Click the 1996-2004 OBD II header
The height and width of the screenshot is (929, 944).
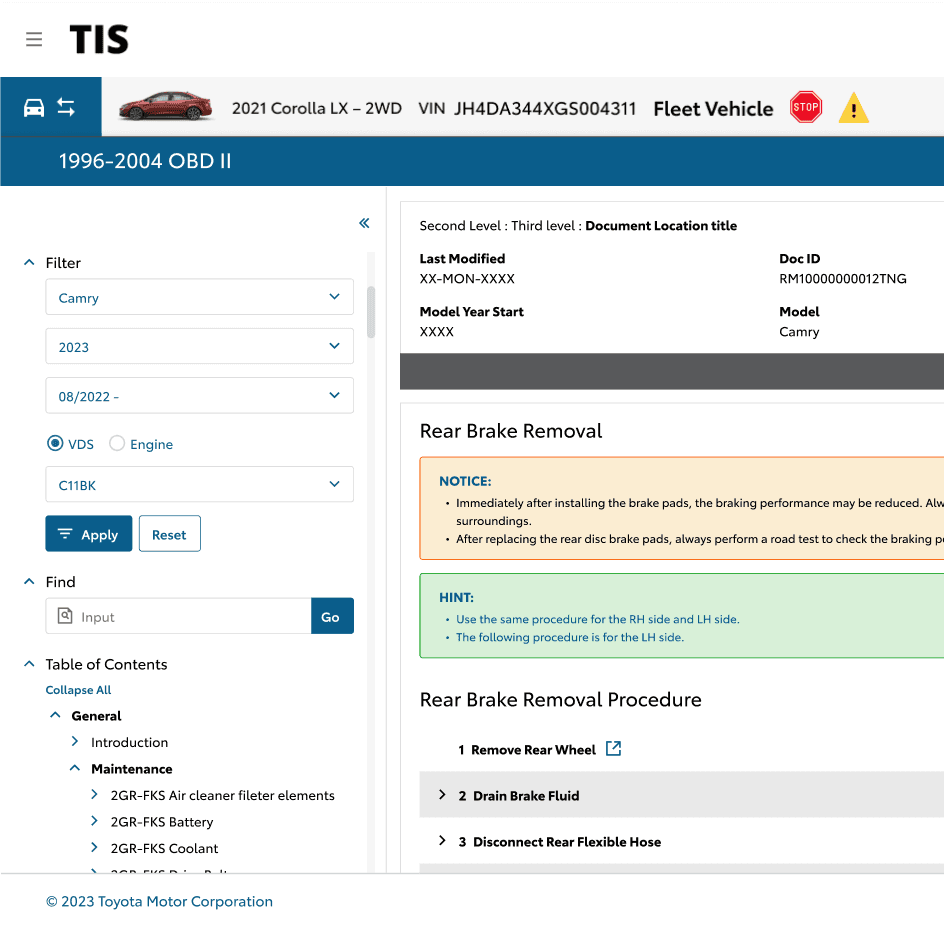coord(145,161)
